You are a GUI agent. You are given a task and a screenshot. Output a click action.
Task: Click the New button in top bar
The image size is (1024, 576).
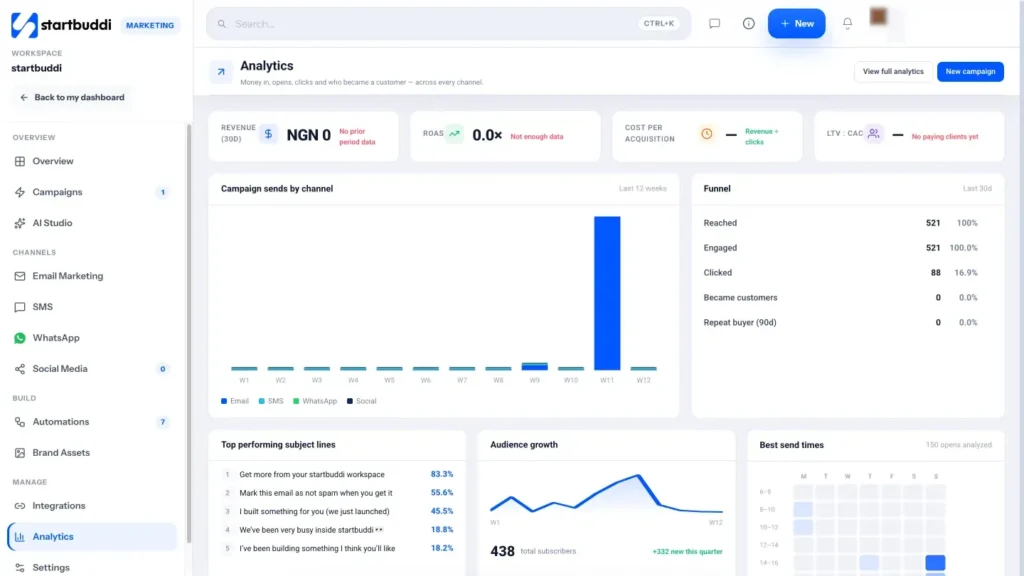(796, 24)
